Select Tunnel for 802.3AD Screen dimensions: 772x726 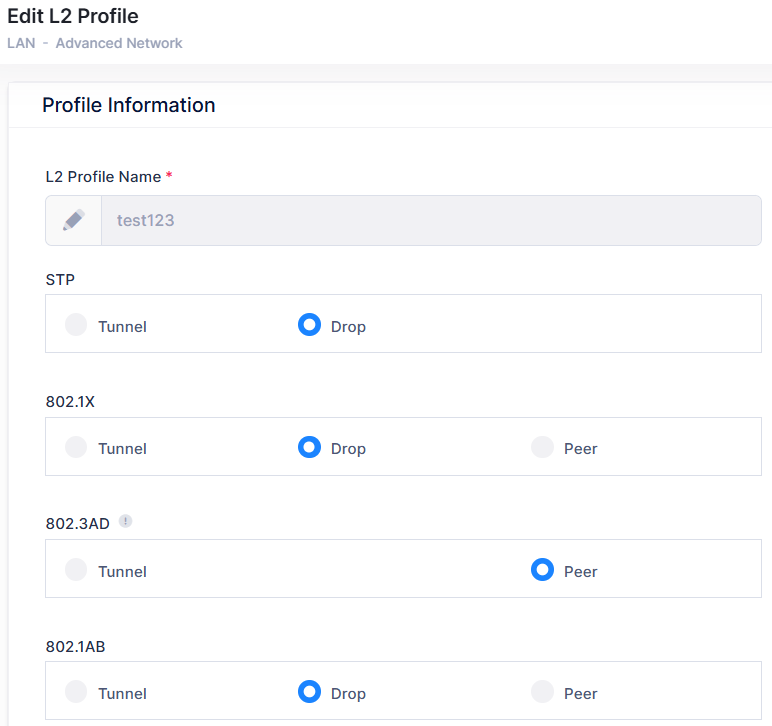click(76, 570)
